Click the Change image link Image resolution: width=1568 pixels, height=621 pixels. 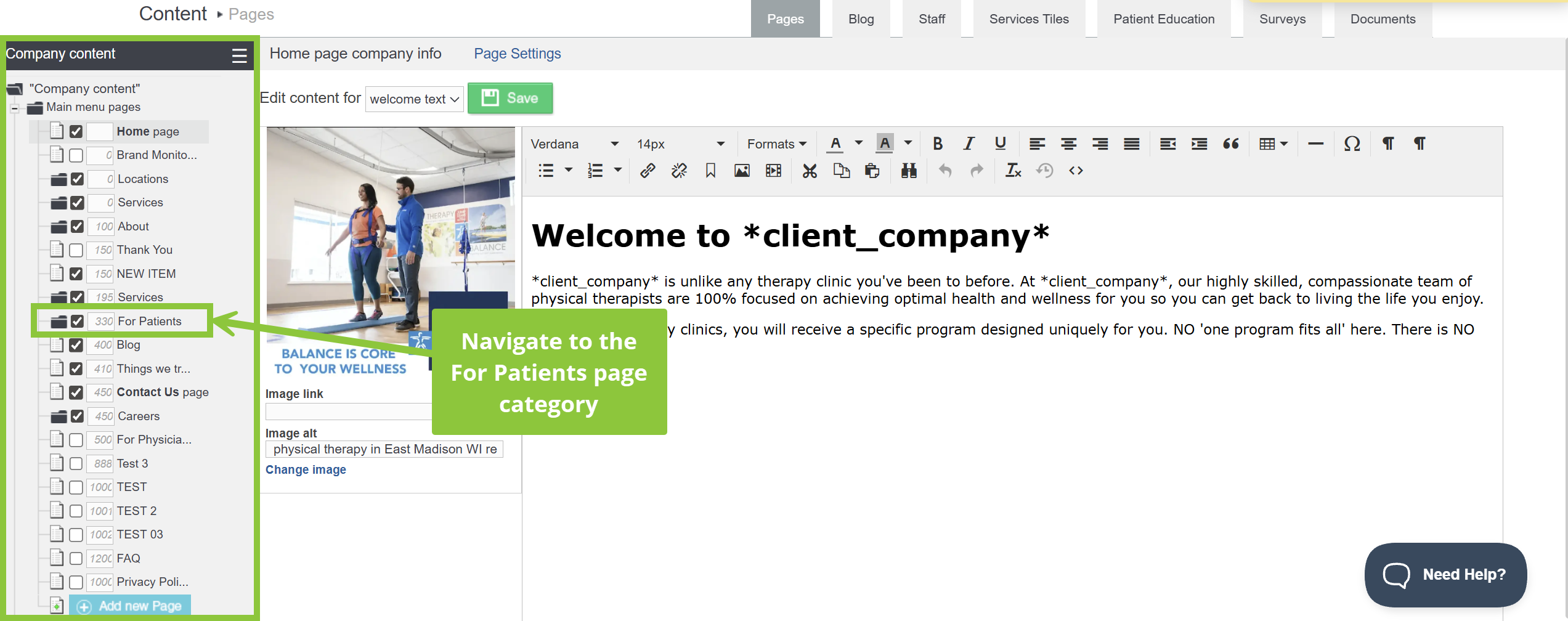[306, 470]
